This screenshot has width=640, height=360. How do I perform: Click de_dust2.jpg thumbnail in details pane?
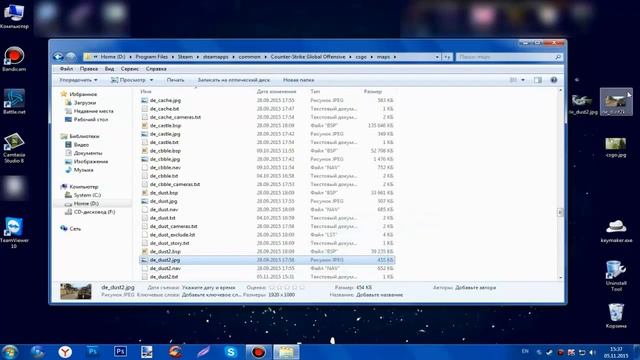pyautogui.click(x=76, y=291)
